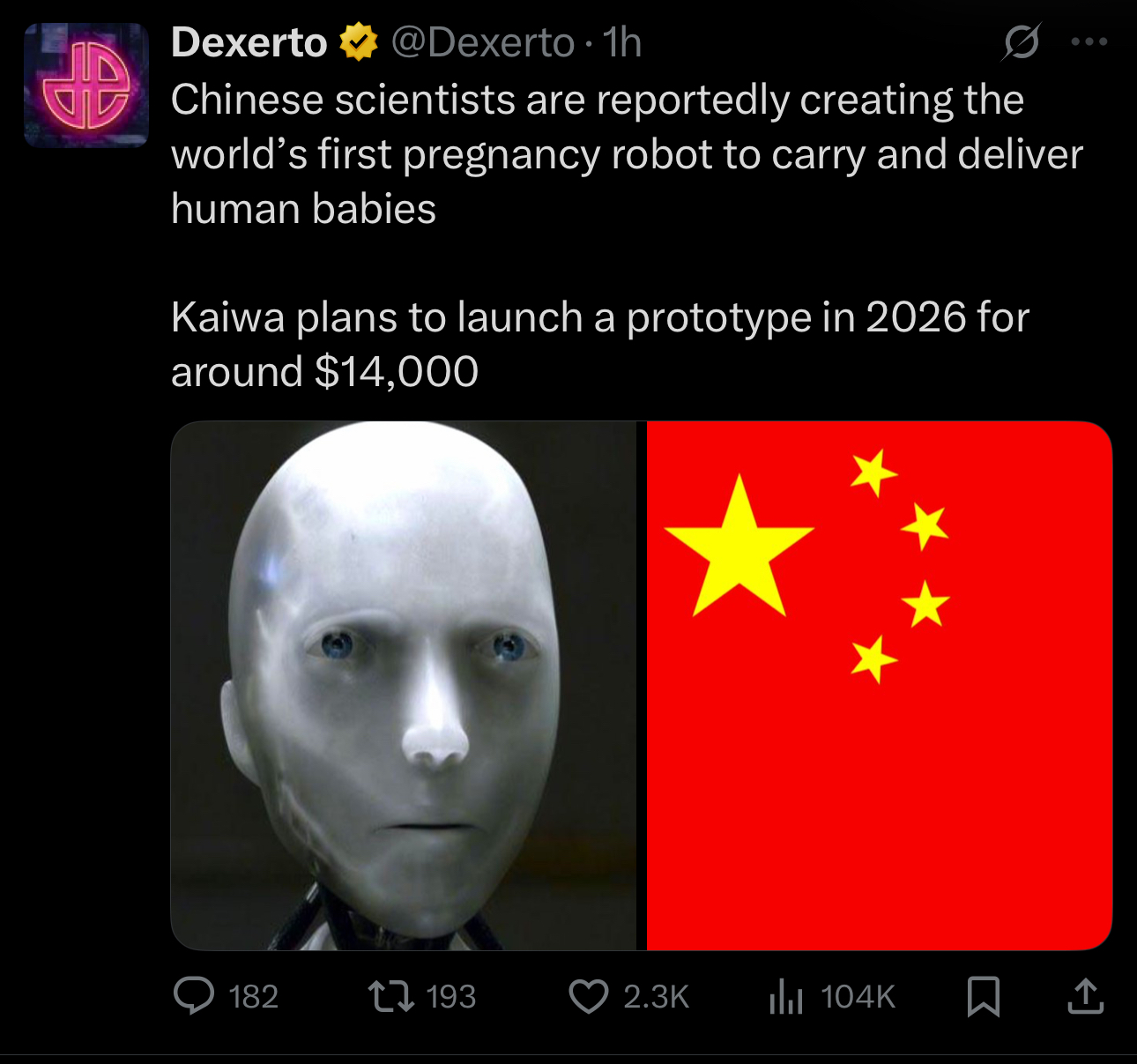
Task: Open the Dexerto profile avatar
Action: coord(86,86)
